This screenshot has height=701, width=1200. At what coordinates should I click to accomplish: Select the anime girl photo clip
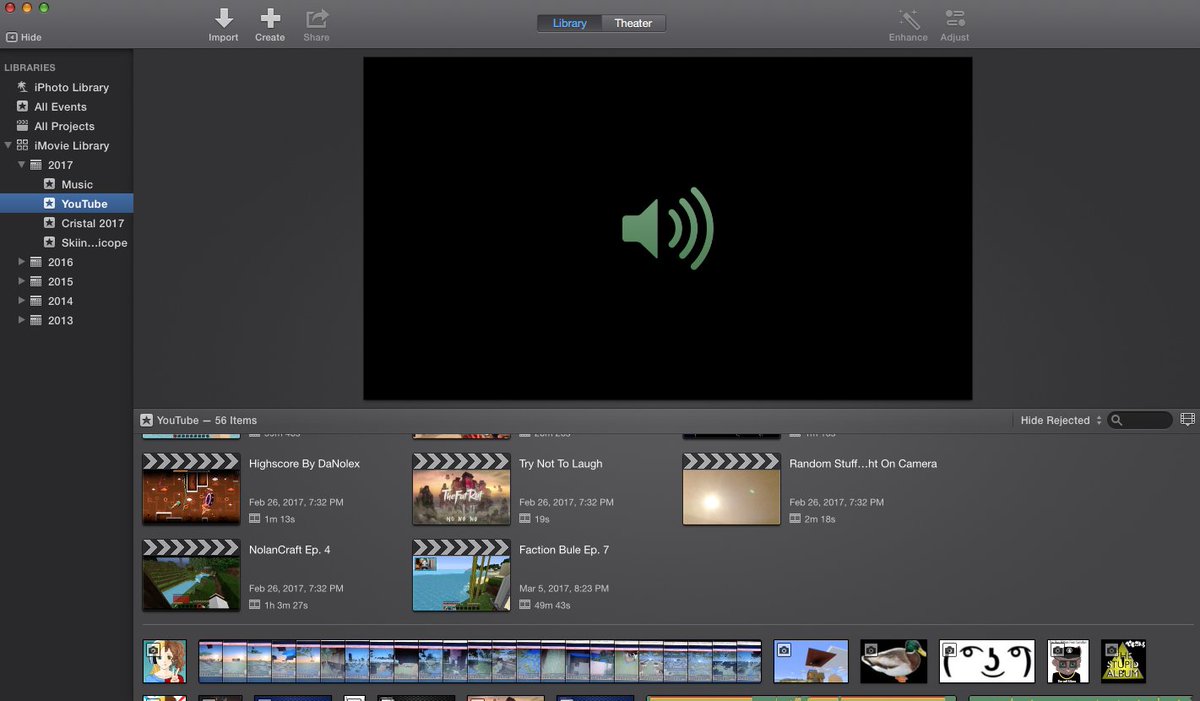pyautogui.click(x=165, y=661)
